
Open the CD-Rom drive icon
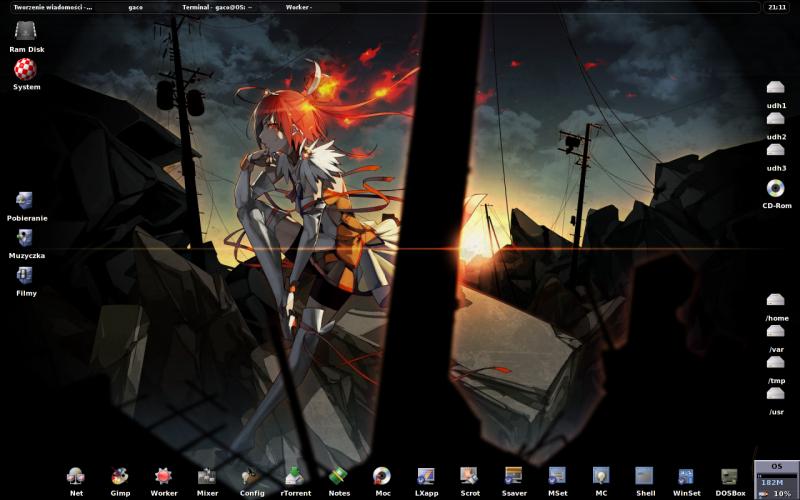(x=776, y=188)
